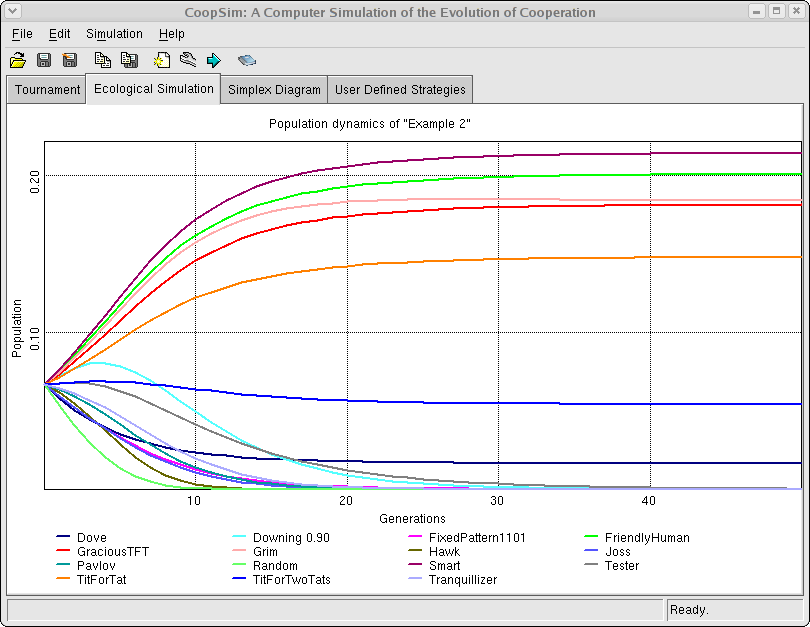The image size is (810, 627).
Task: Click the Save As floppy icon
Action: [70, 61]
